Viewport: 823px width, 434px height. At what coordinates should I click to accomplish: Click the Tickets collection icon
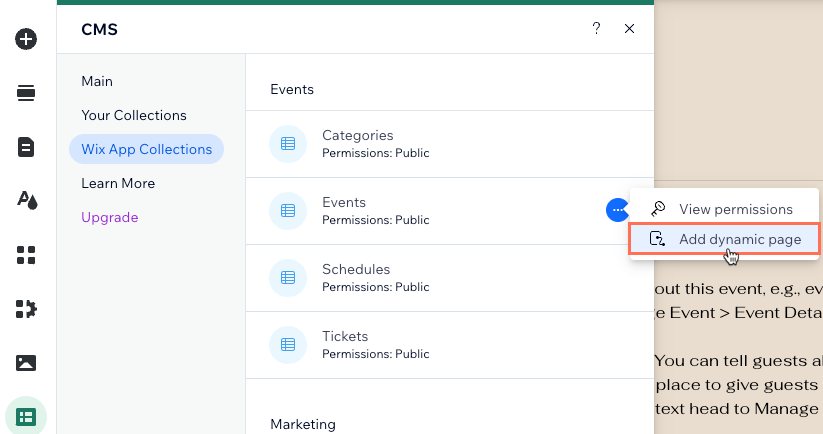(288, 345)
